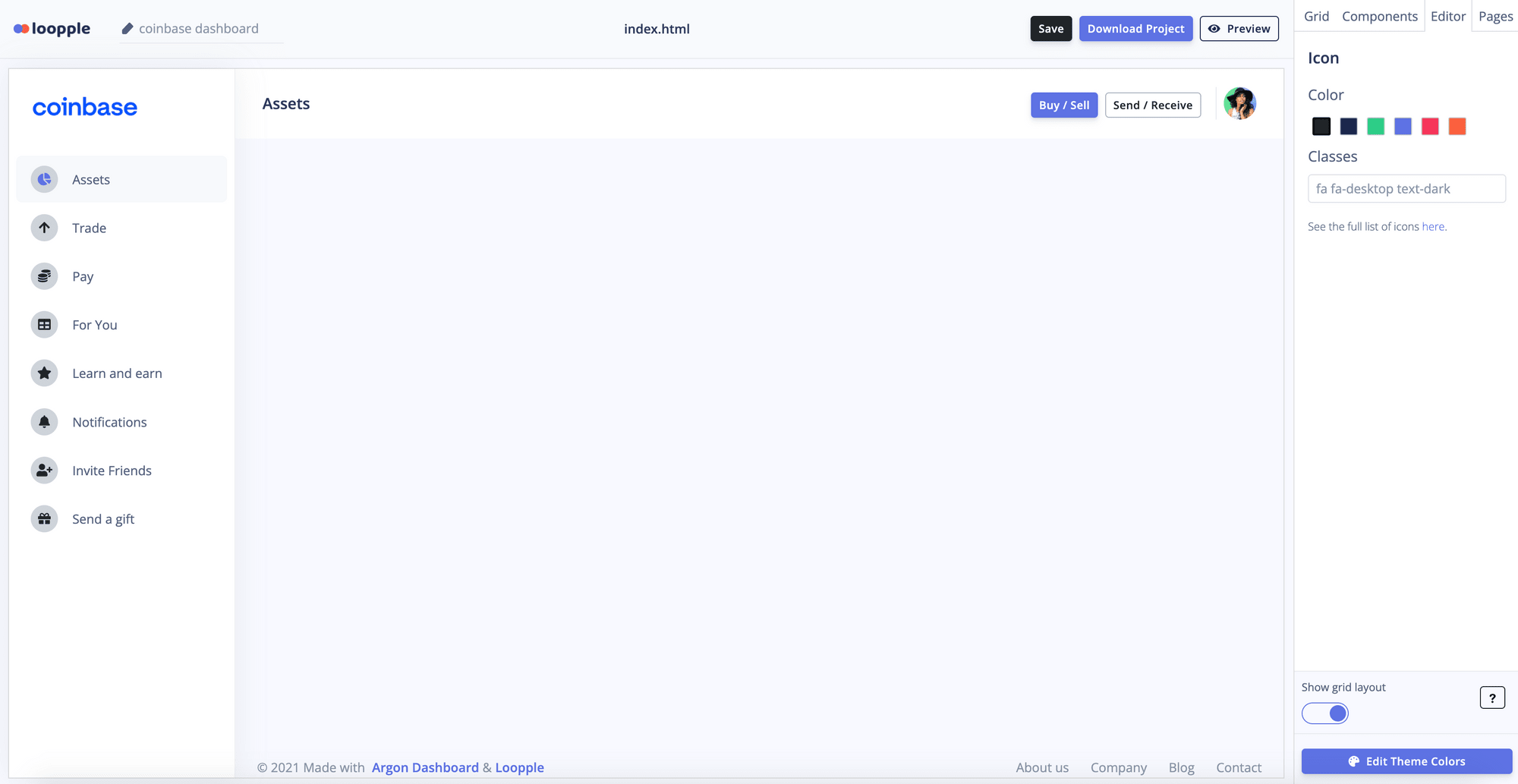Click the pencil icon beside the project name
1518x784 pixels.
point(128,29)
